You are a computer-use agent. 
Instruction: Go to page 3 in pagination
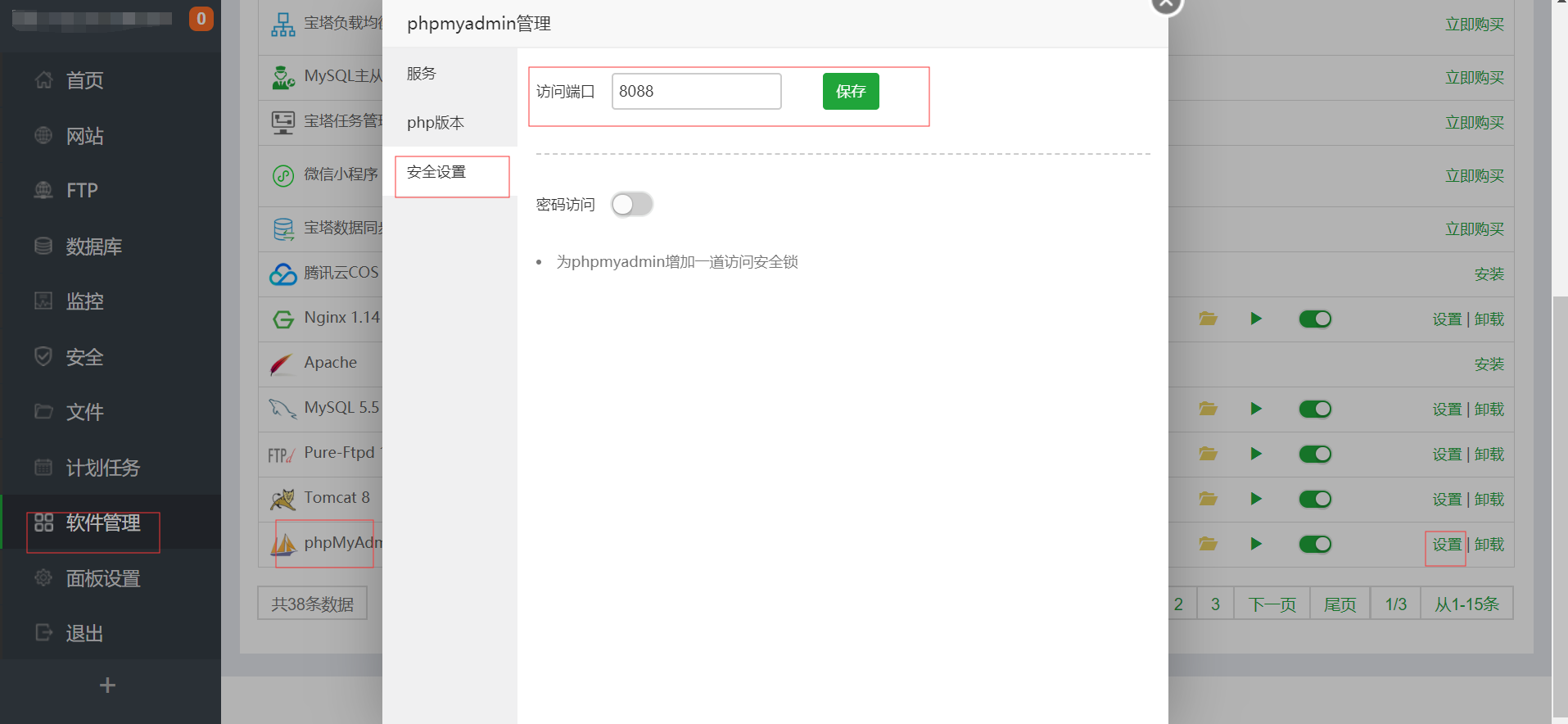point(1215,604)
